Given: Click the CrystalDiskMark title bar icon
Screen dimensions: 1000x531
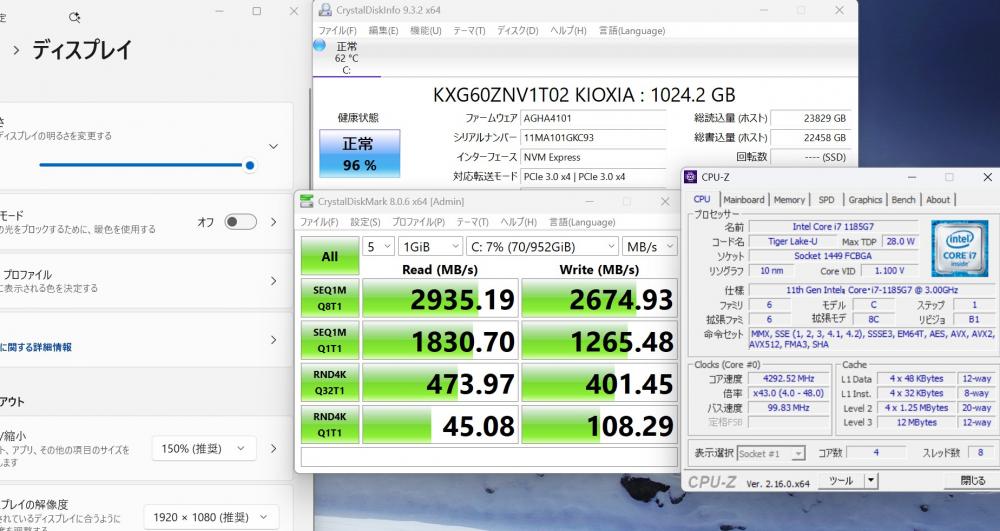Looking at the screenshot, I should [x=307, y=201].
